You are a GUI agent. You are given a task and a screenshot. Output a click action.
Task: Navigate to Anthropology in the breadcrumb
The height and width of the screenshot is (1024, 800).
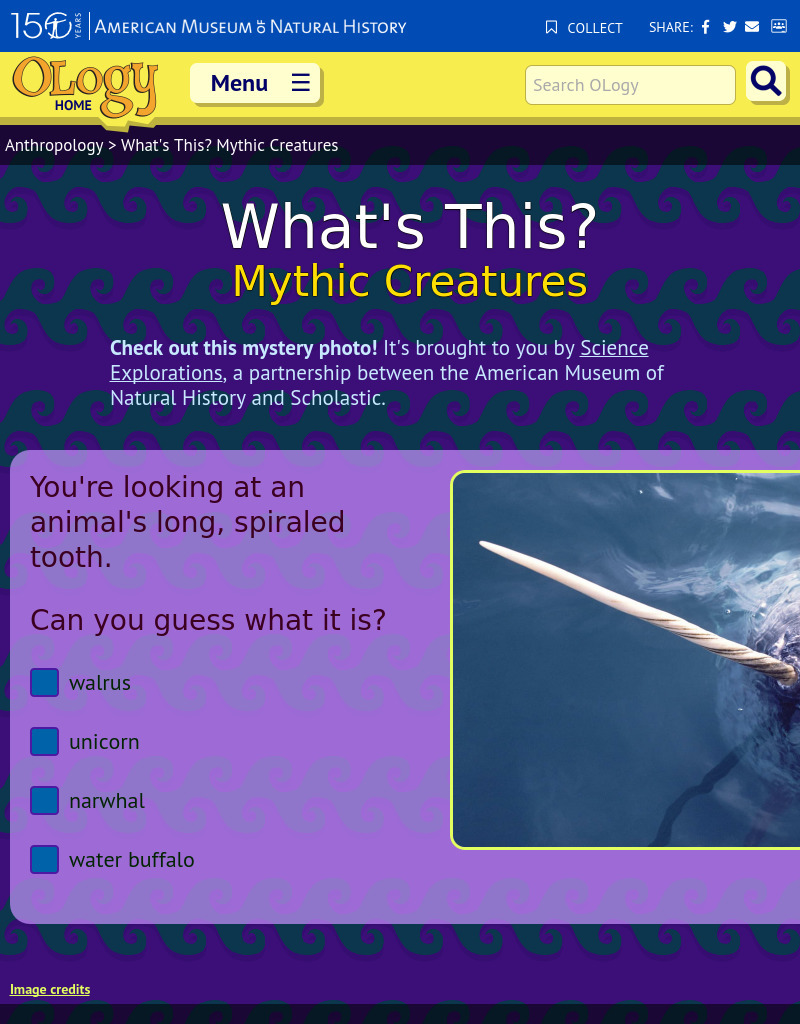pos(54,145)
